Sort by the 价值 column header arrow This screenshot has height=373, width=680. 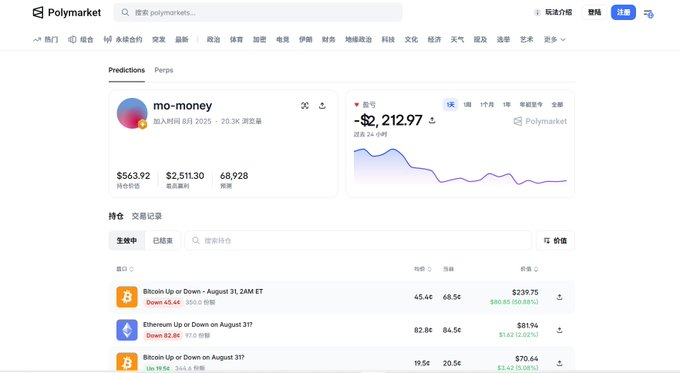coord(536,269)
